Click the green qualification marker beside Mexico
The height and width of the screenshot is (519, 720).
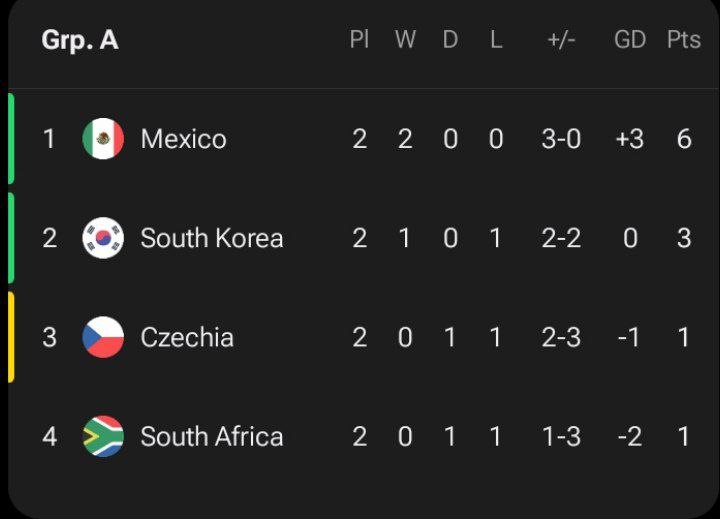tap(11, 139)
